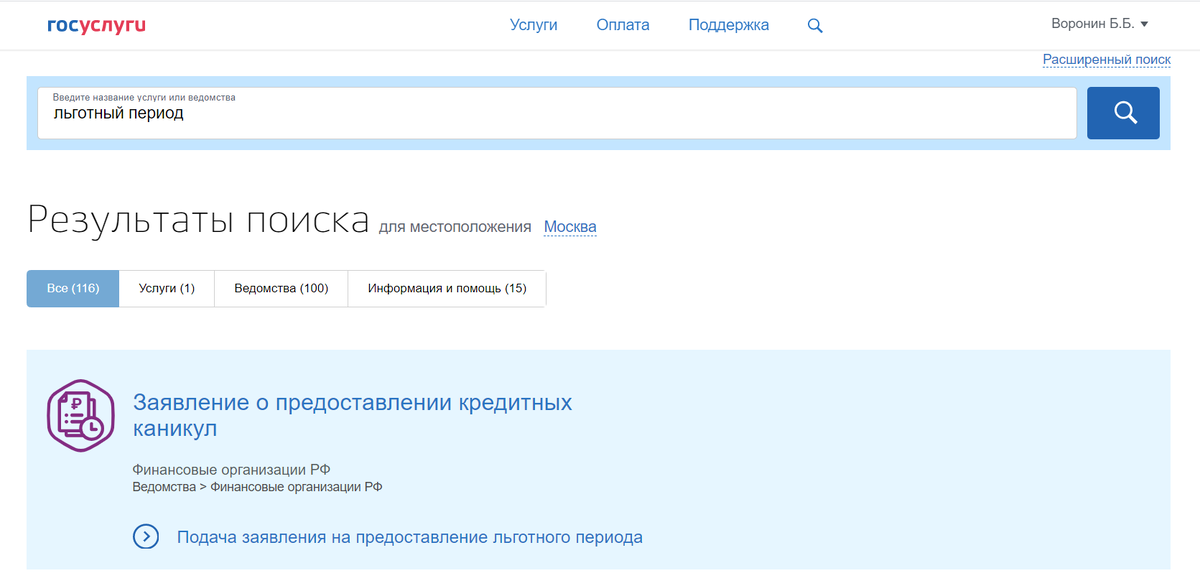Open the Поддержка menu item

click(729, 25)
